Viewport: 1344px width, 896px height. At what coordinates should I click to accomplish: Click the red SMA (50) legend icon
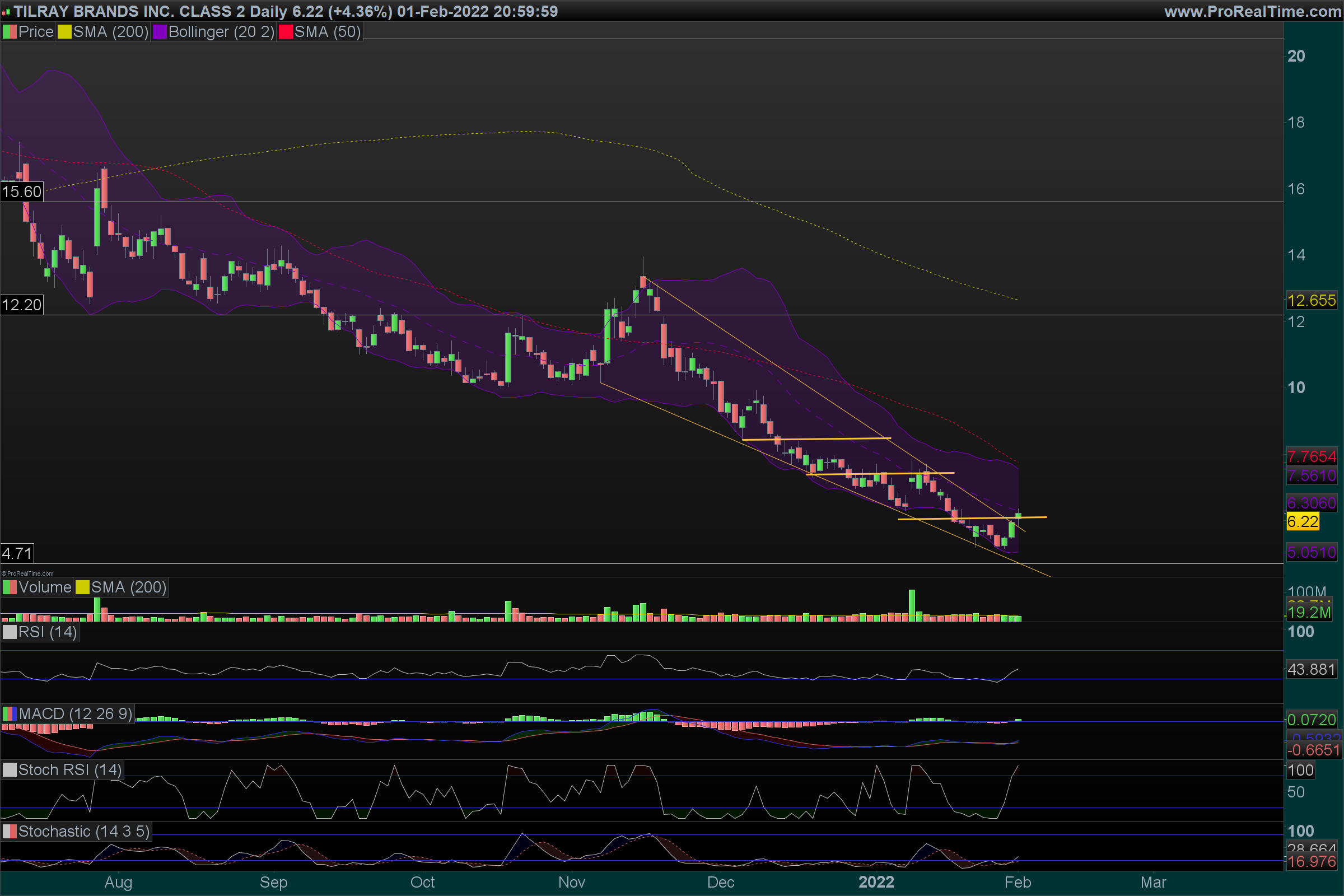[x=286, y=32]
